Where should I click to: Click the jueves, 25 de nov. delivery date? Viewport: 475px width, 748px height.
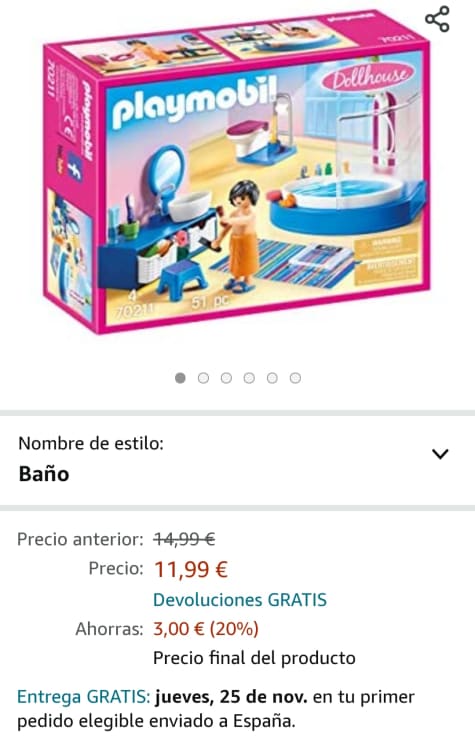point(231,697)
